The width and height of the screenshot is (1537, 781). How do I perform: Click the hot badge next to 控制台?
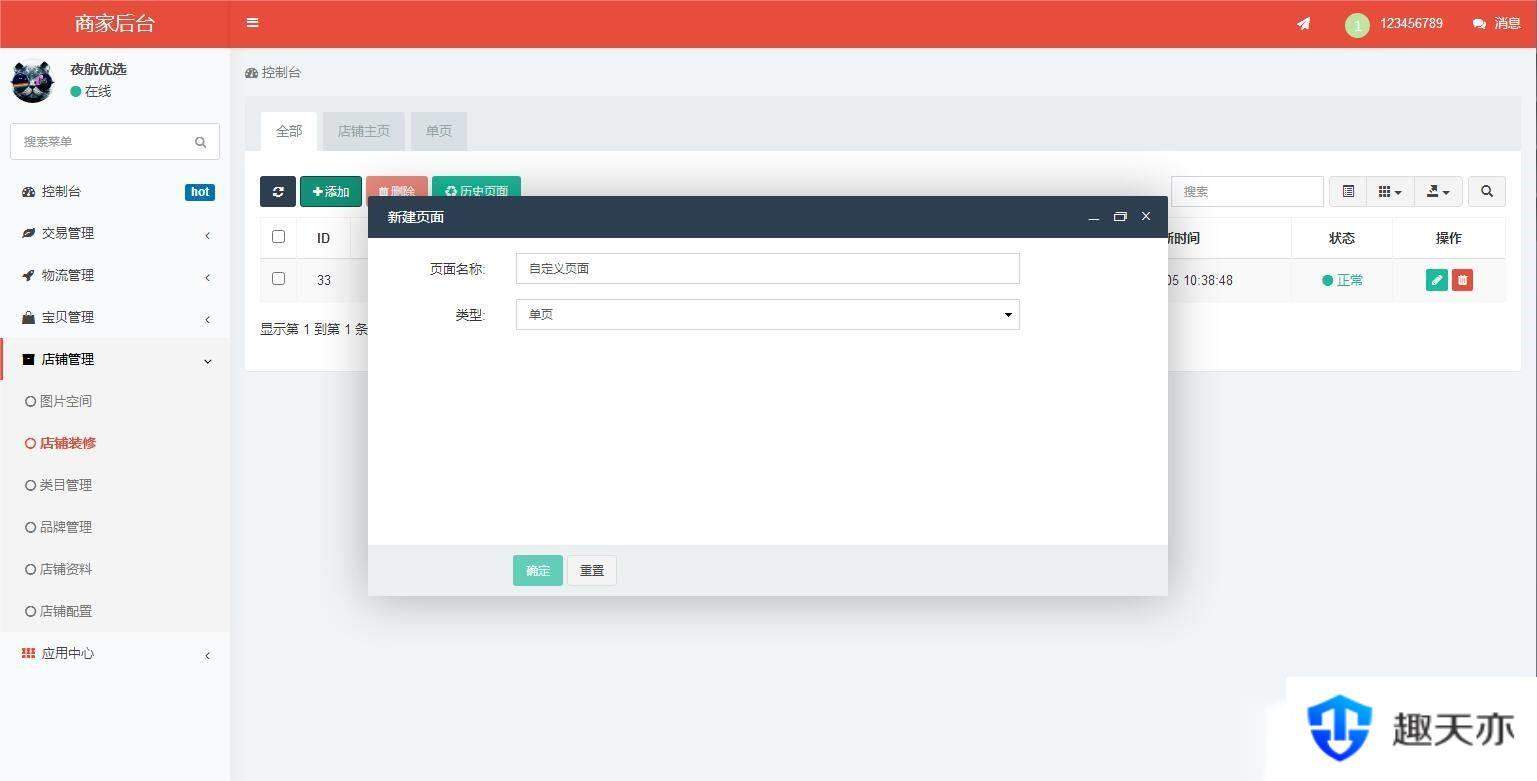tap(200, 192)
